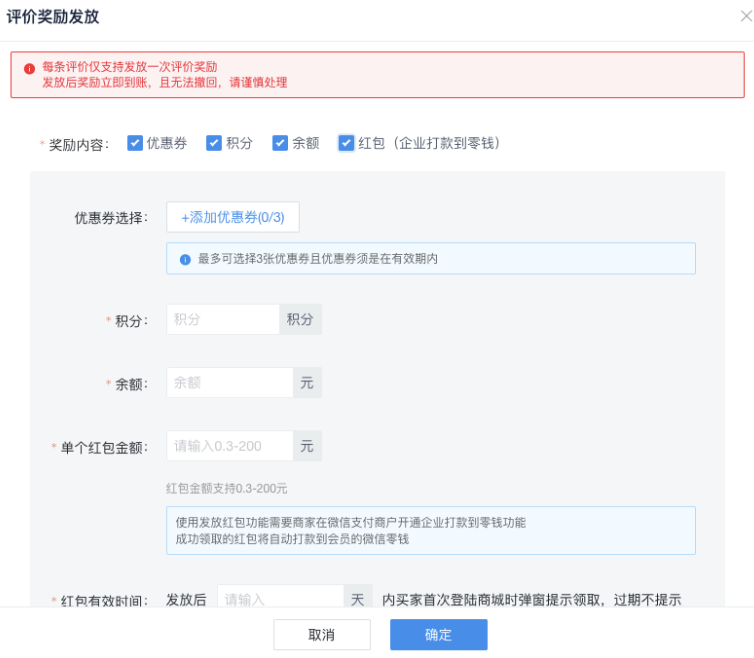Image resolution: width=754 pixels, height=658 pixels.
Task: Click the blue info icon in the coupon tip
Action: [185, 259]
